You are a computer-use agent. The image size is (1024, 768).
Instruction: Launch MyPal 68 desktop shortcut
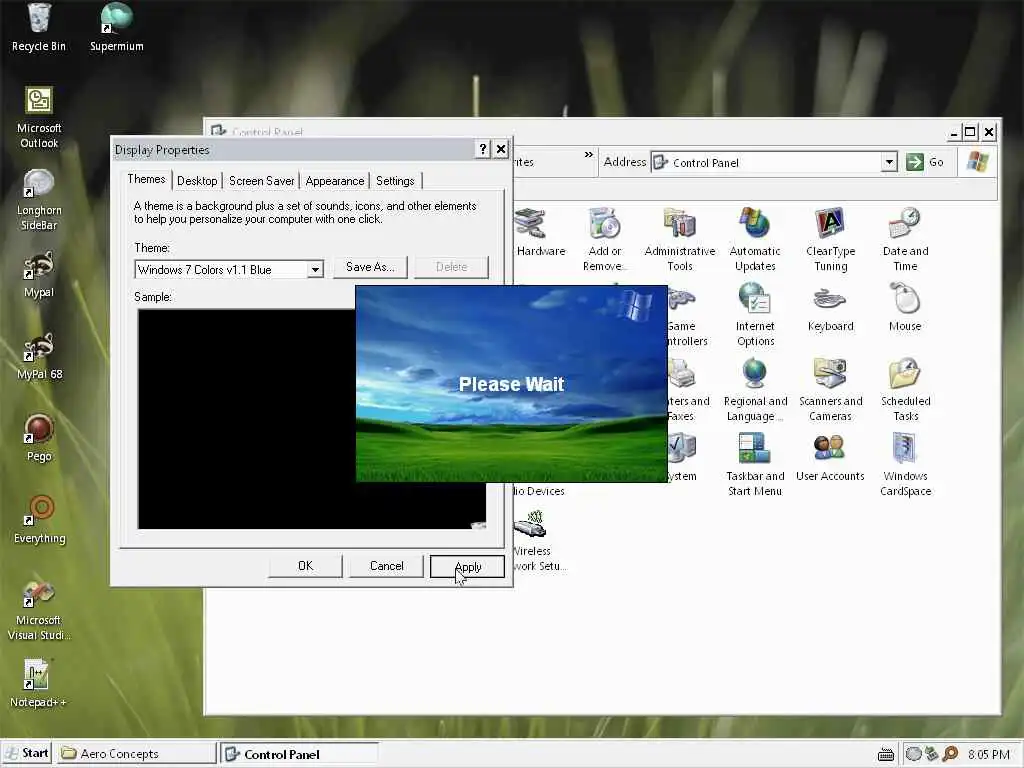coord(39,357)
